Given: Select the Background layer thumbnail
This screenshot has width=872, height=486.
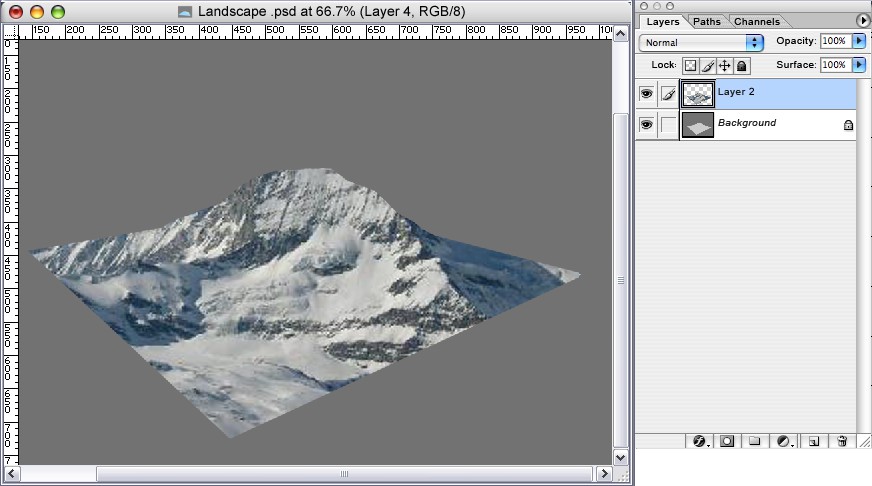Looking at the screenshot, I should 698,125.
